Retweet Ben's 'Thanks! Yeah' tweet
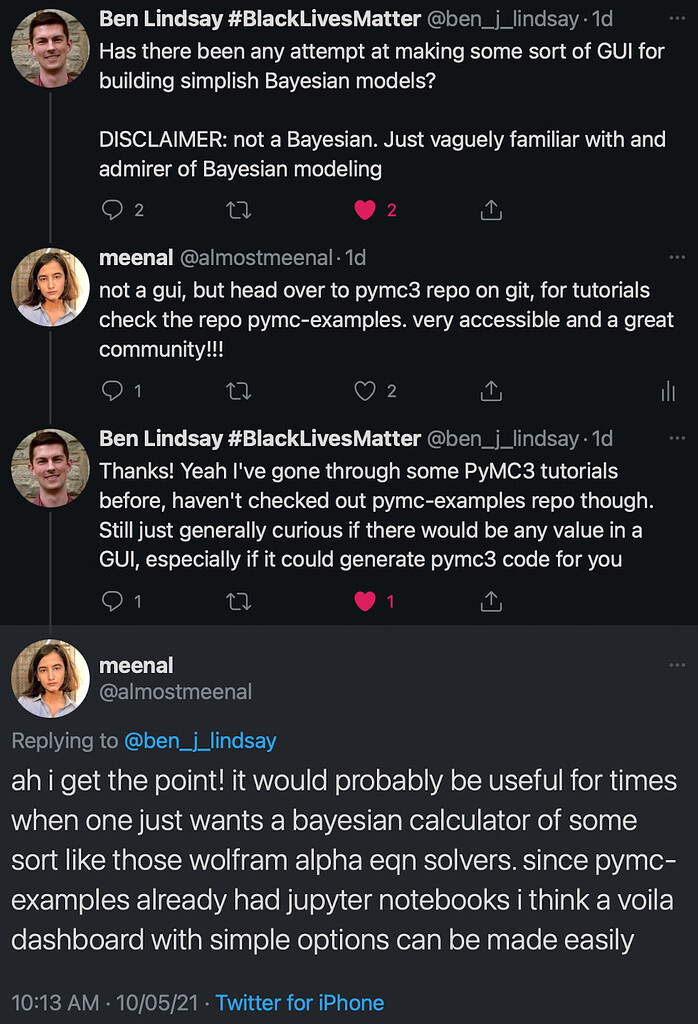Screen dimensions: 698x1024 pos(239,601)
